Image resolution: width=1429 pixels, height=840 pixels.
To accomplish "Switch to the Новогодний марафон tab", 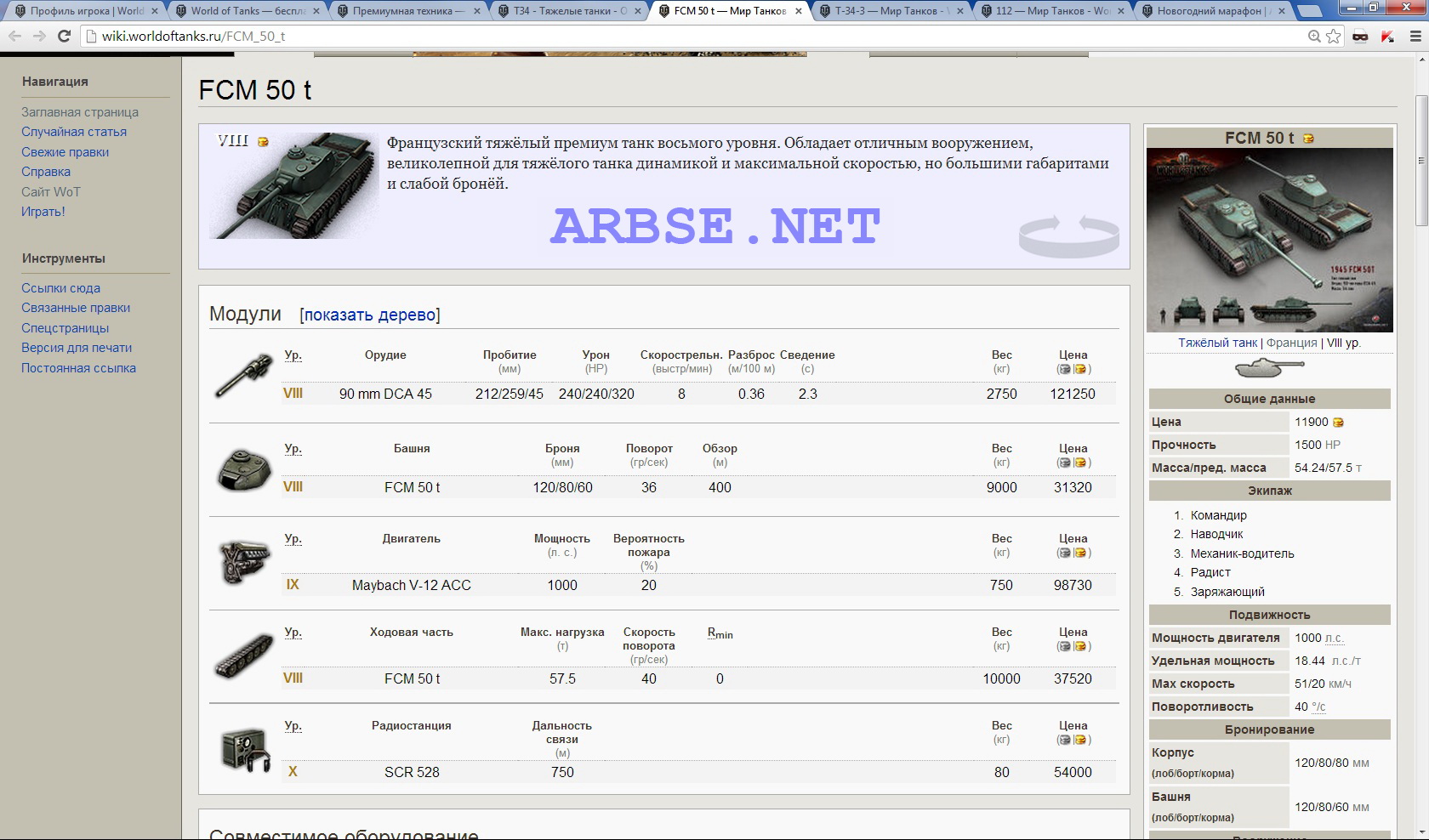I will [1211, 11].
